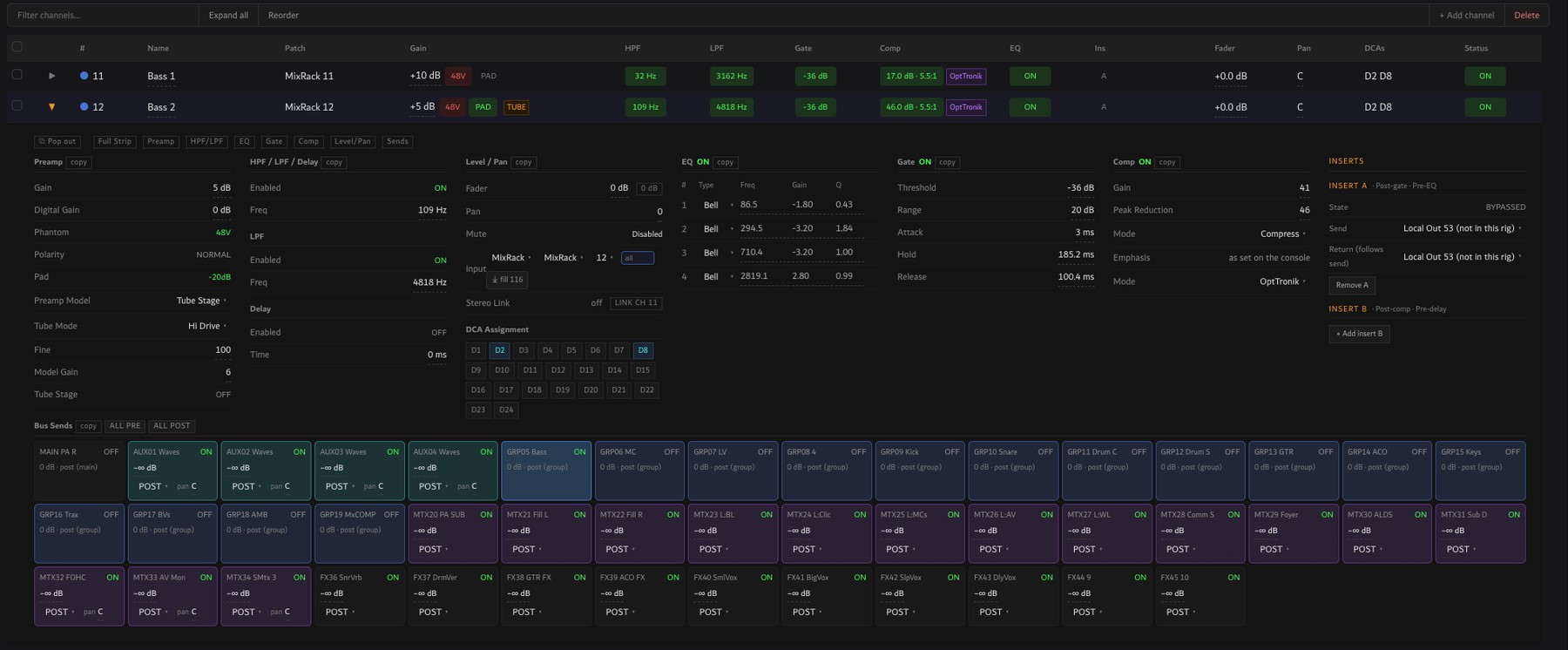
Task: Open the Sends tab
Action: point(397,141)
